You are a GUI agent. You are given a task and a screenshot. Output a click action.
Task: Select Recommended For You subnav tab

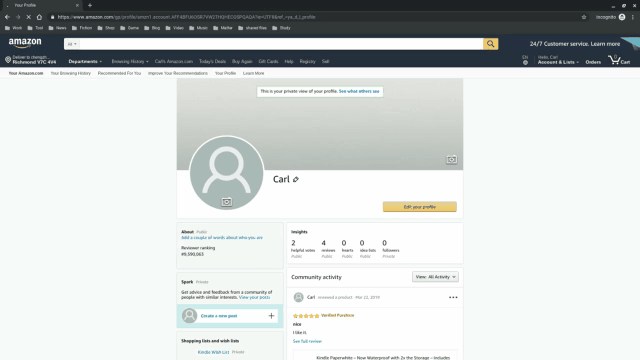tap(119, 73)
